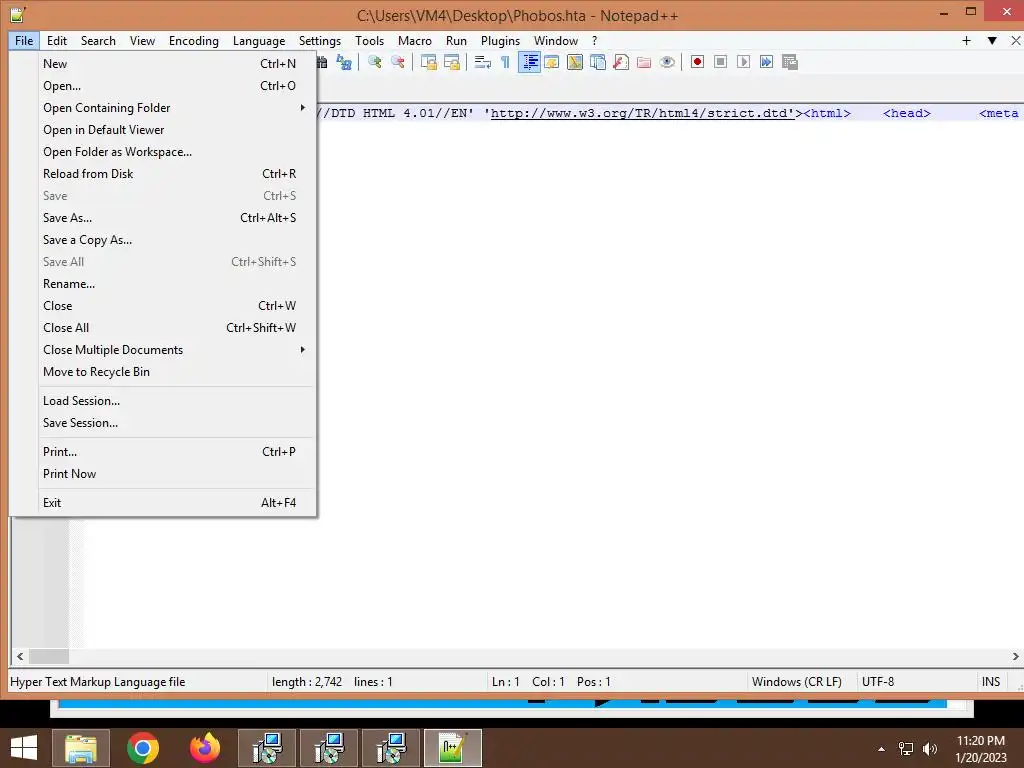Click the plus icon in the menu bar
This screenshot has width=1024, height=768.
967,40
